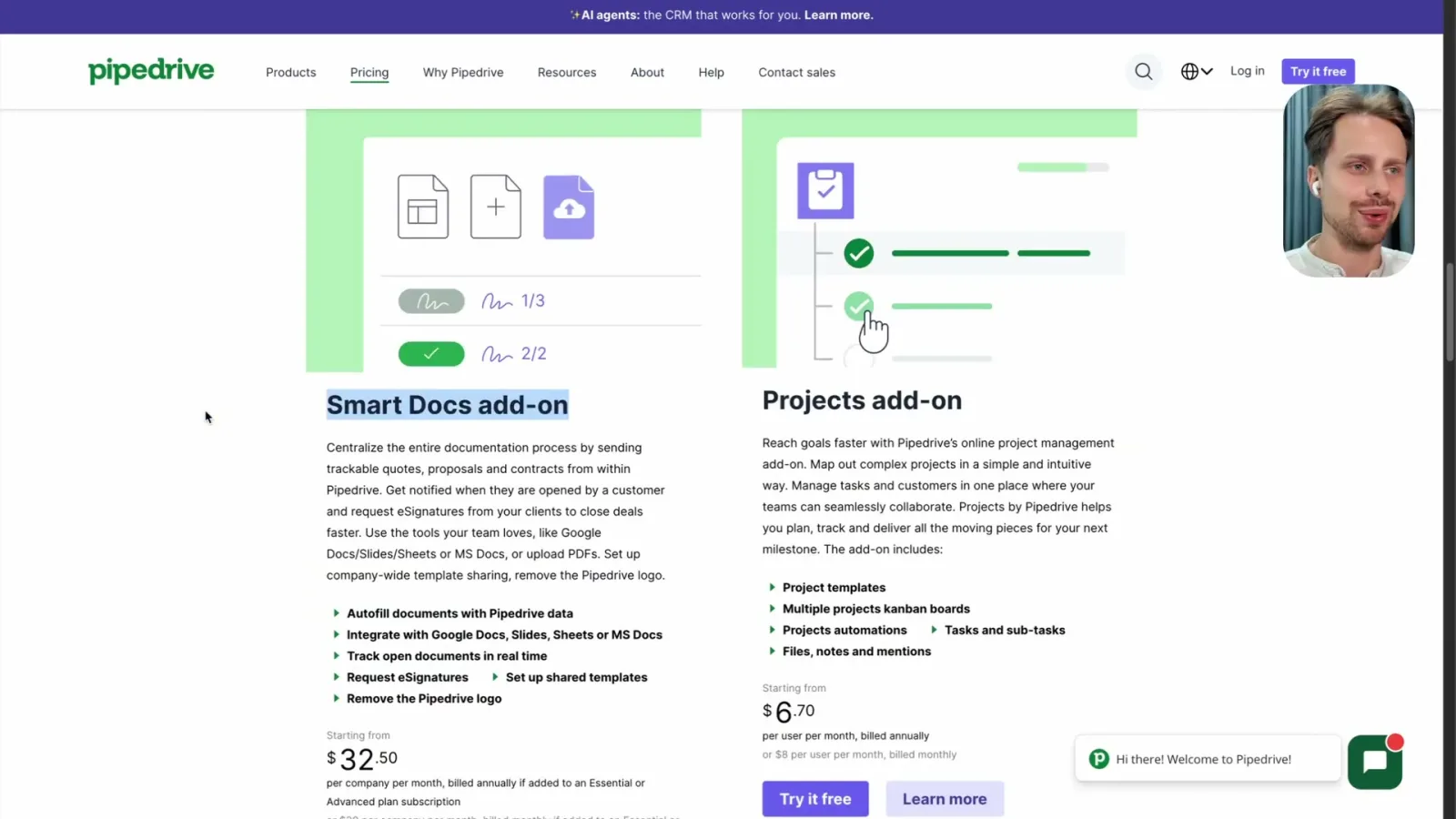The image size is (1456, 819).
Task: Click the document template icon in Smart Docs illustration
Action: click(x=423, y=207)
